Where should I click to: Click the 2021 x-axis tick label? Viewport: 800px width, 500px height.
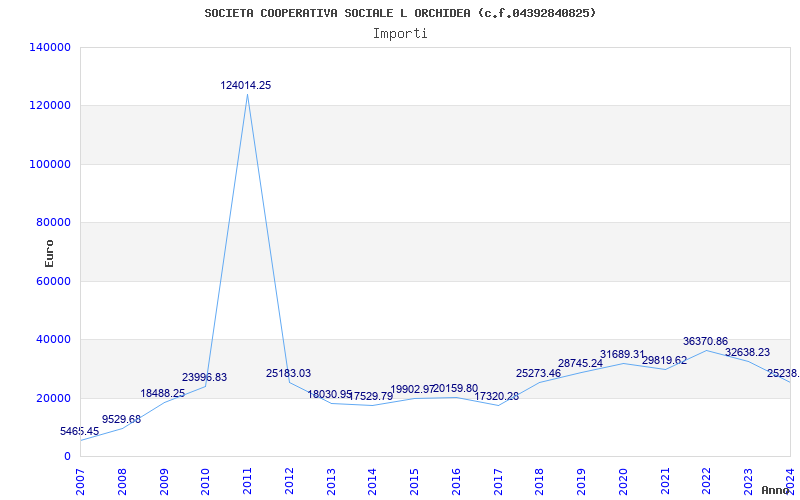tap(665, 482)
